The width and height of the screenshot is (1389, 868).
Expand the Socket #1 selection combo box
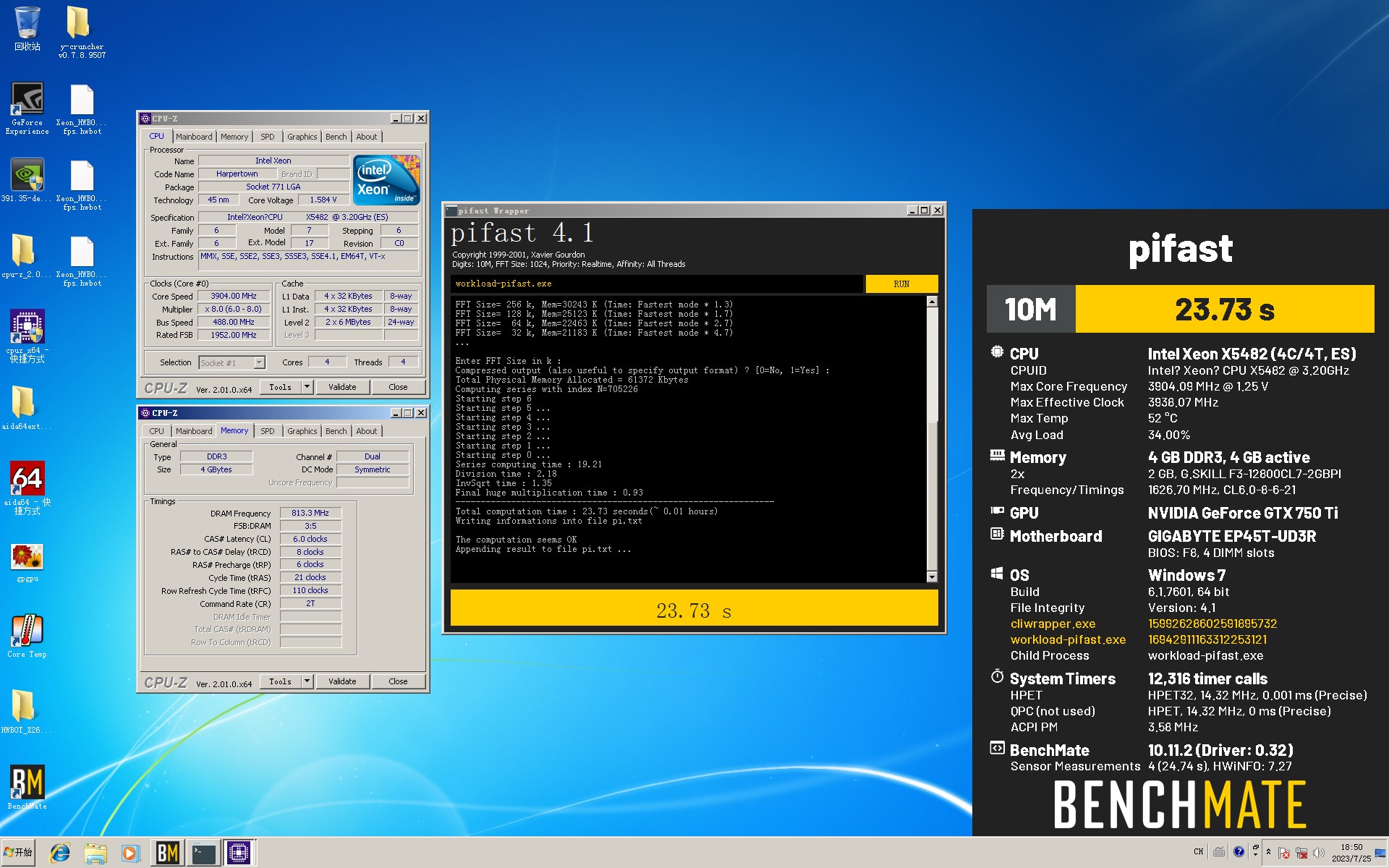point(231,362)
